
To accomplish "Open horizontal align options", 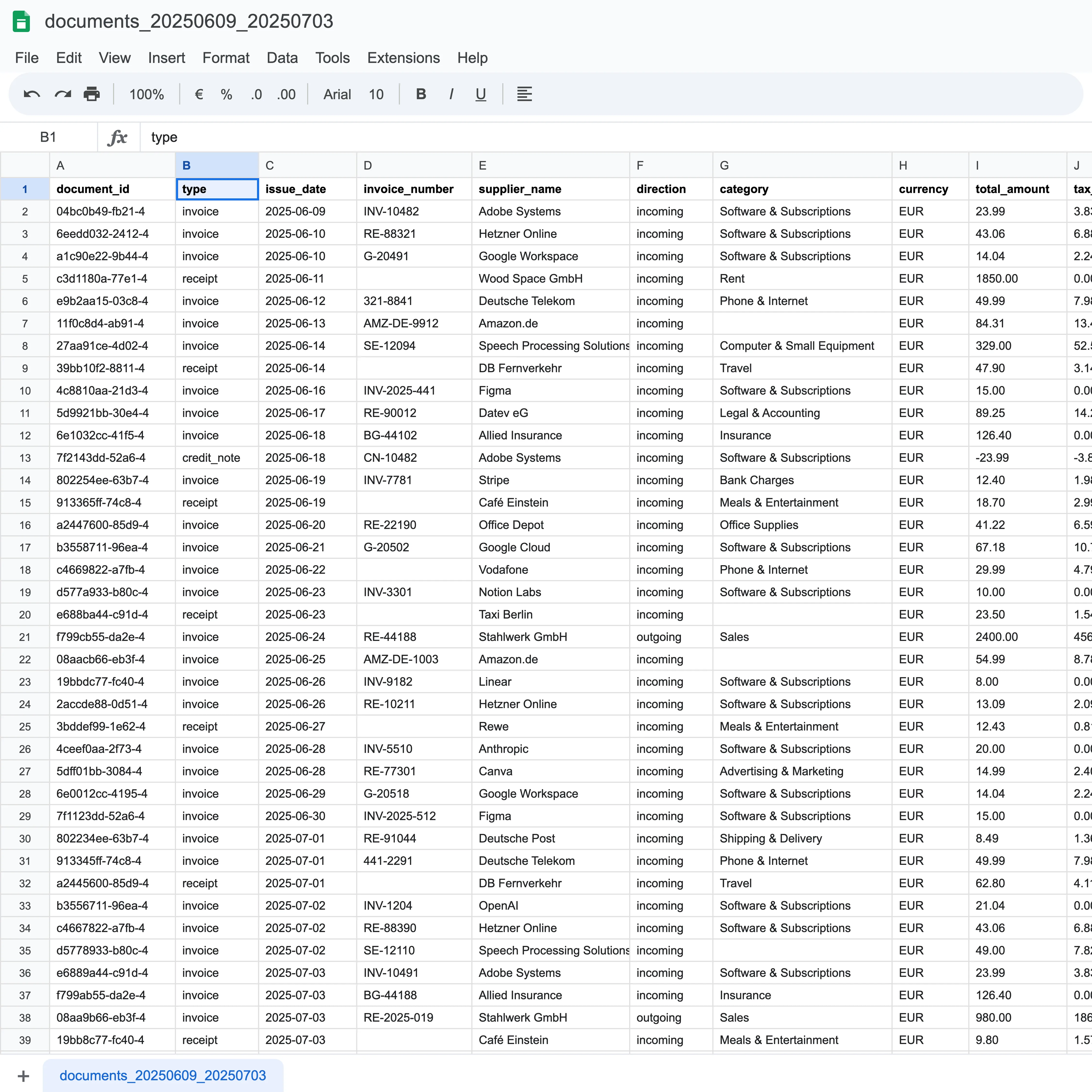I will 524,94.
